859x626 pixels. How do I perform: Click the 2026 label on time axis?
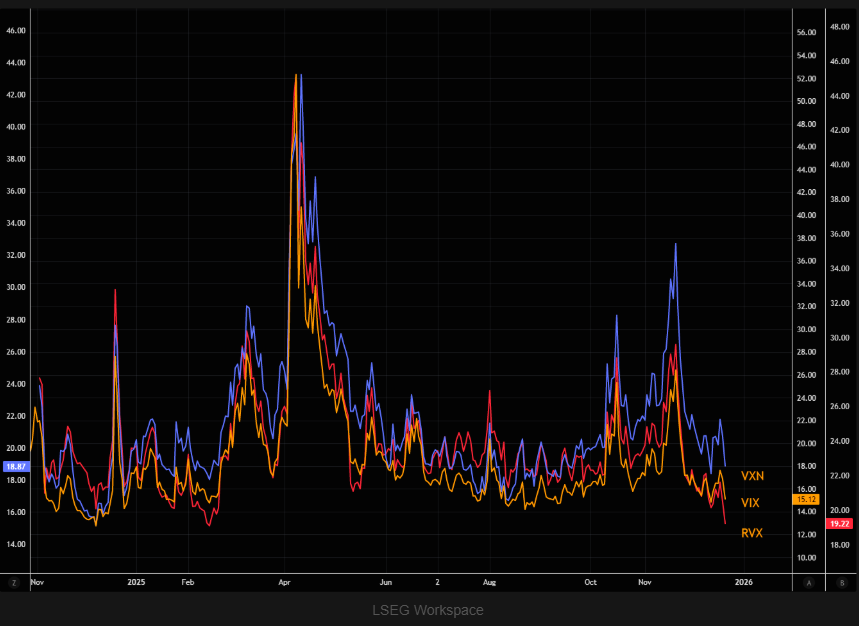743,581
